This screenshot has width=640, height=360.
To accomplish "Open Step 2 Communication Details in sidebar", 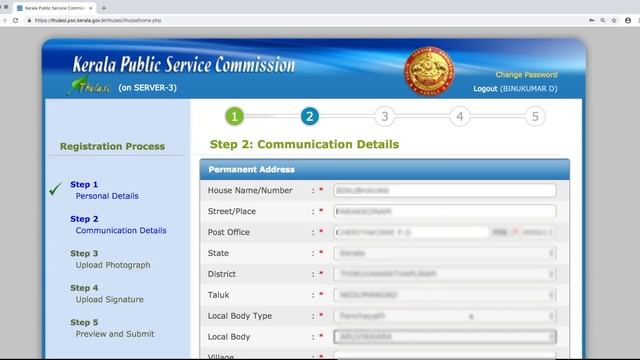I will point(118,224).
